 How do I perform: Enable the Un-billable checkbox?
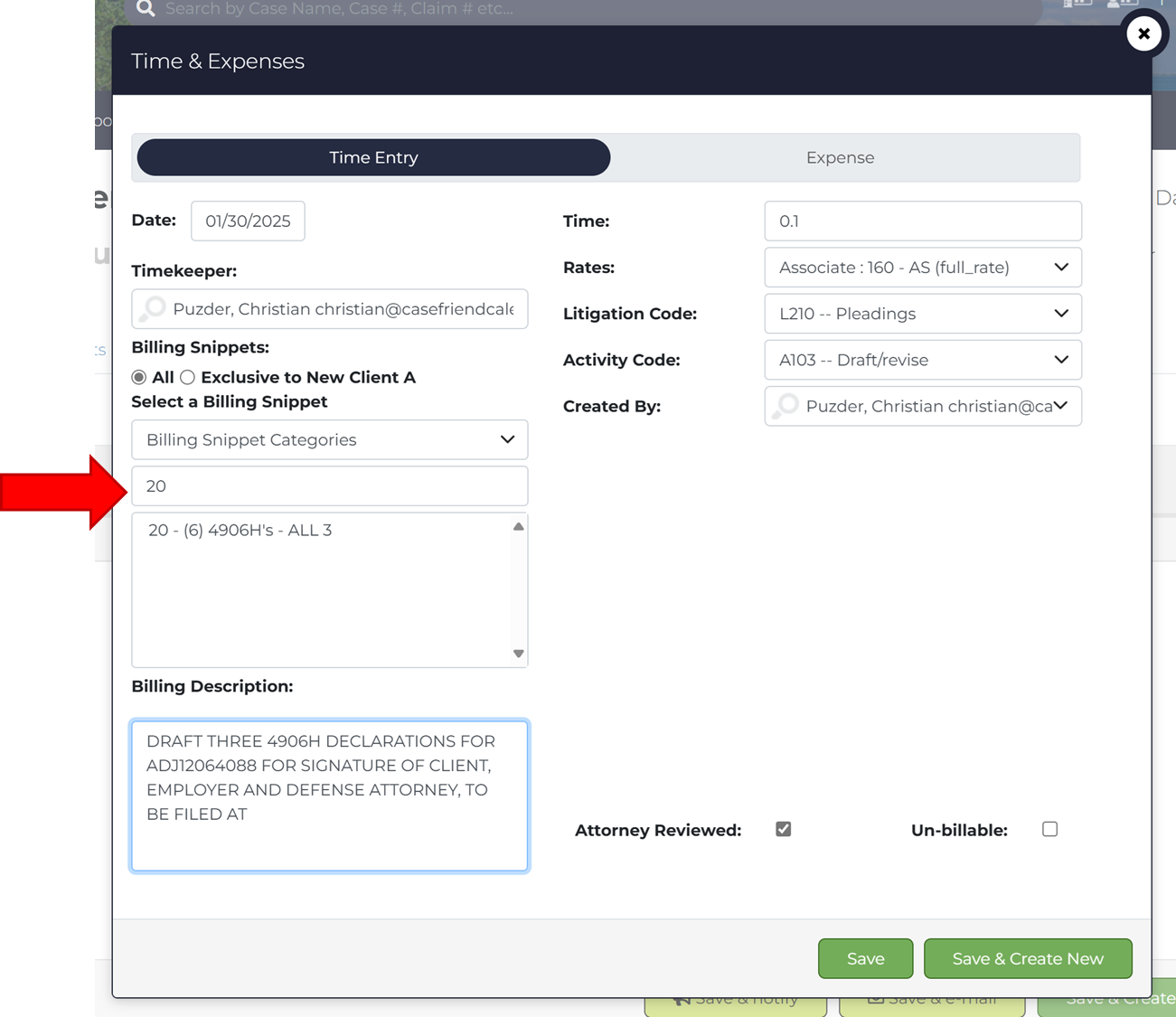[1049, 829]
